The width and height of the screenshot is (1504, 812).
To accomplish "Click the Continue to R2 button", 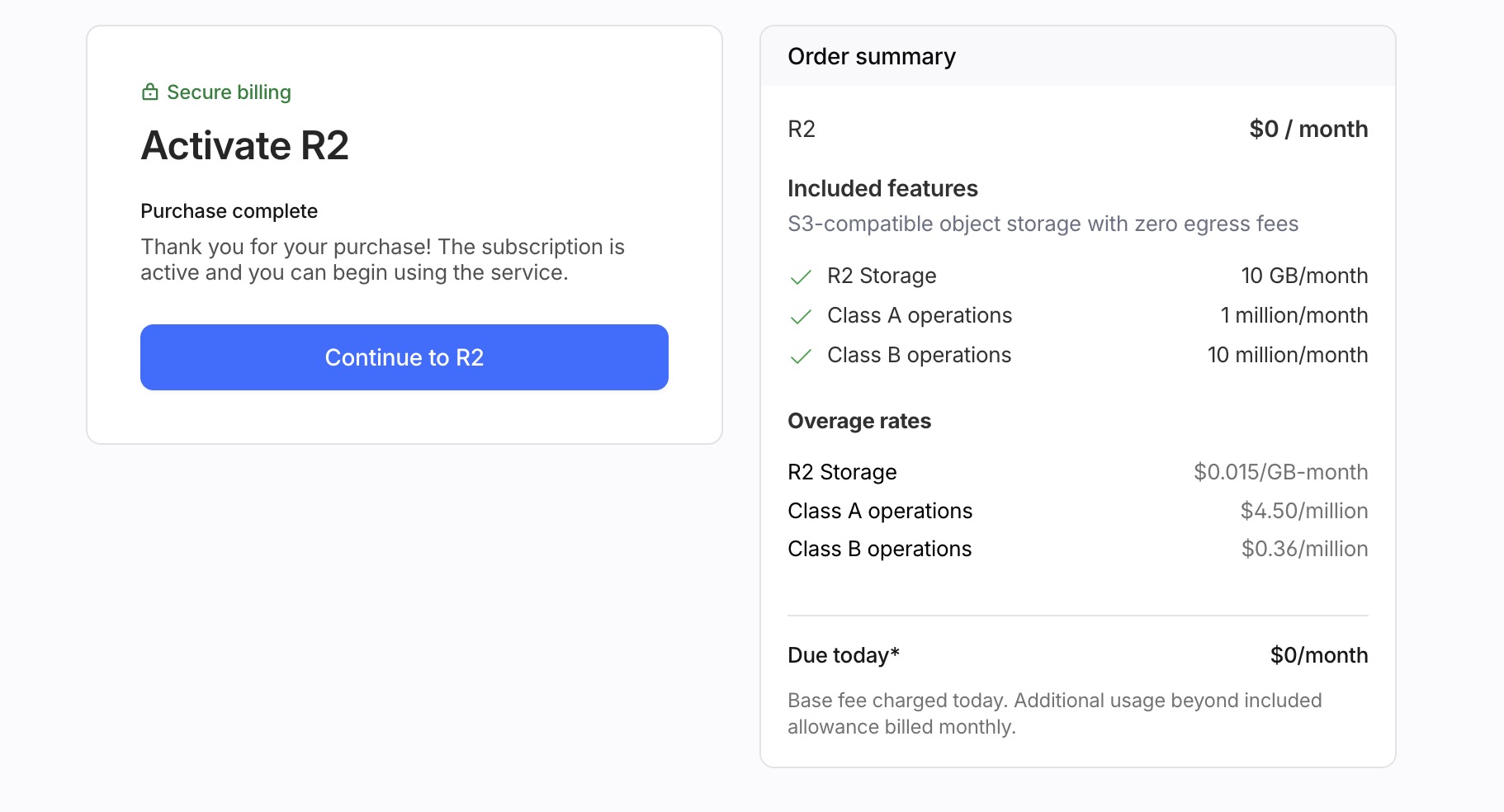I will [x=404, y=357].
